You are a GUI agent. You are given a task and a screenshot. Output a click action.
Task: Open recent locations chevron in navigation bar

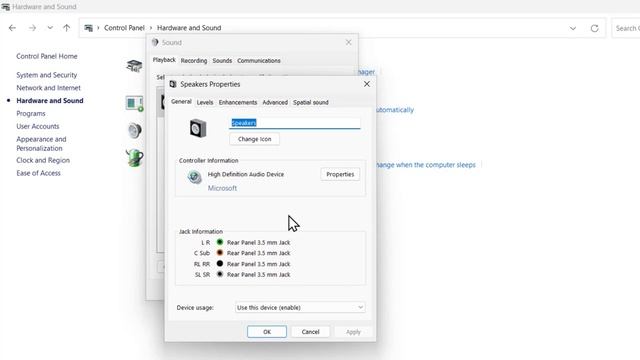[x=50, y=28]
